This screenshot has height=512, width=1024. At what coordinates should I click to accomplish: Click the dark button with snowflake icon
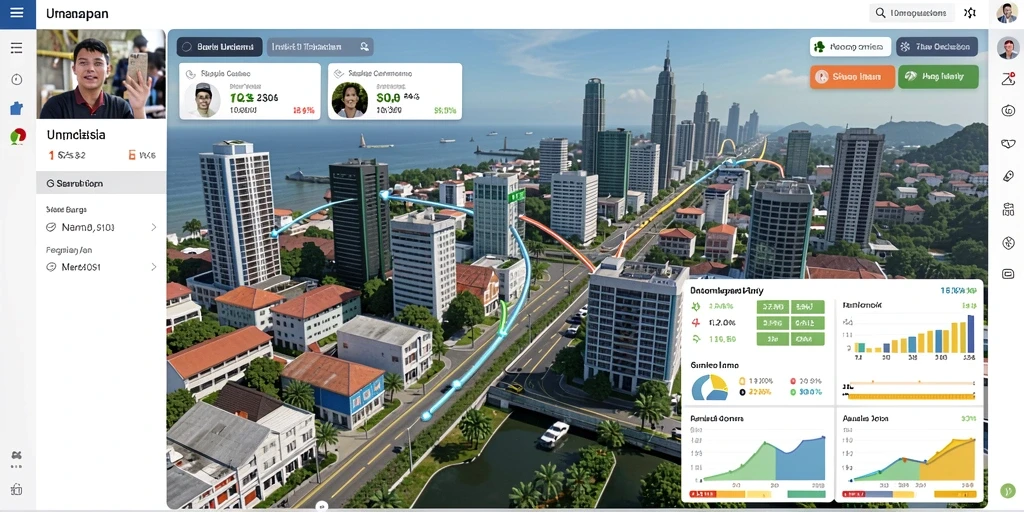(937, 46)
